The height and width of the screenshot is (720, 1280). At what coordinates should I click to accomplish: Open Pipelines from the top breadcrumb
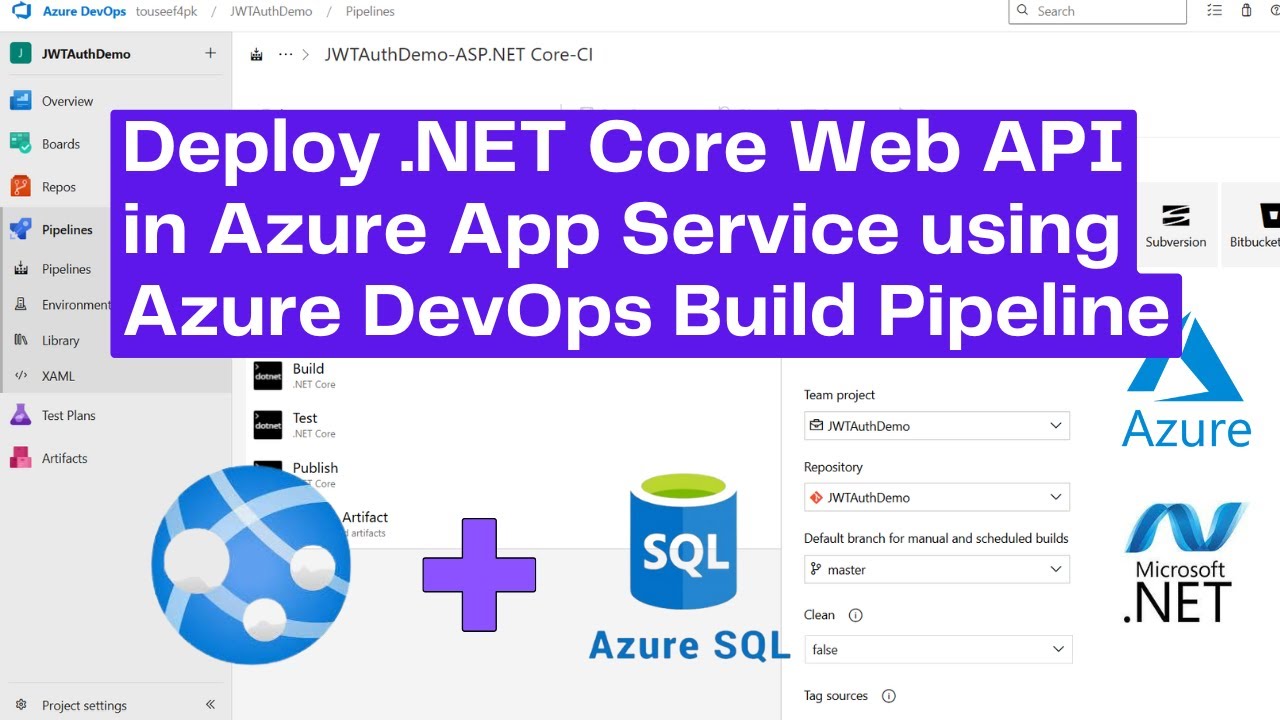point(369,11)
